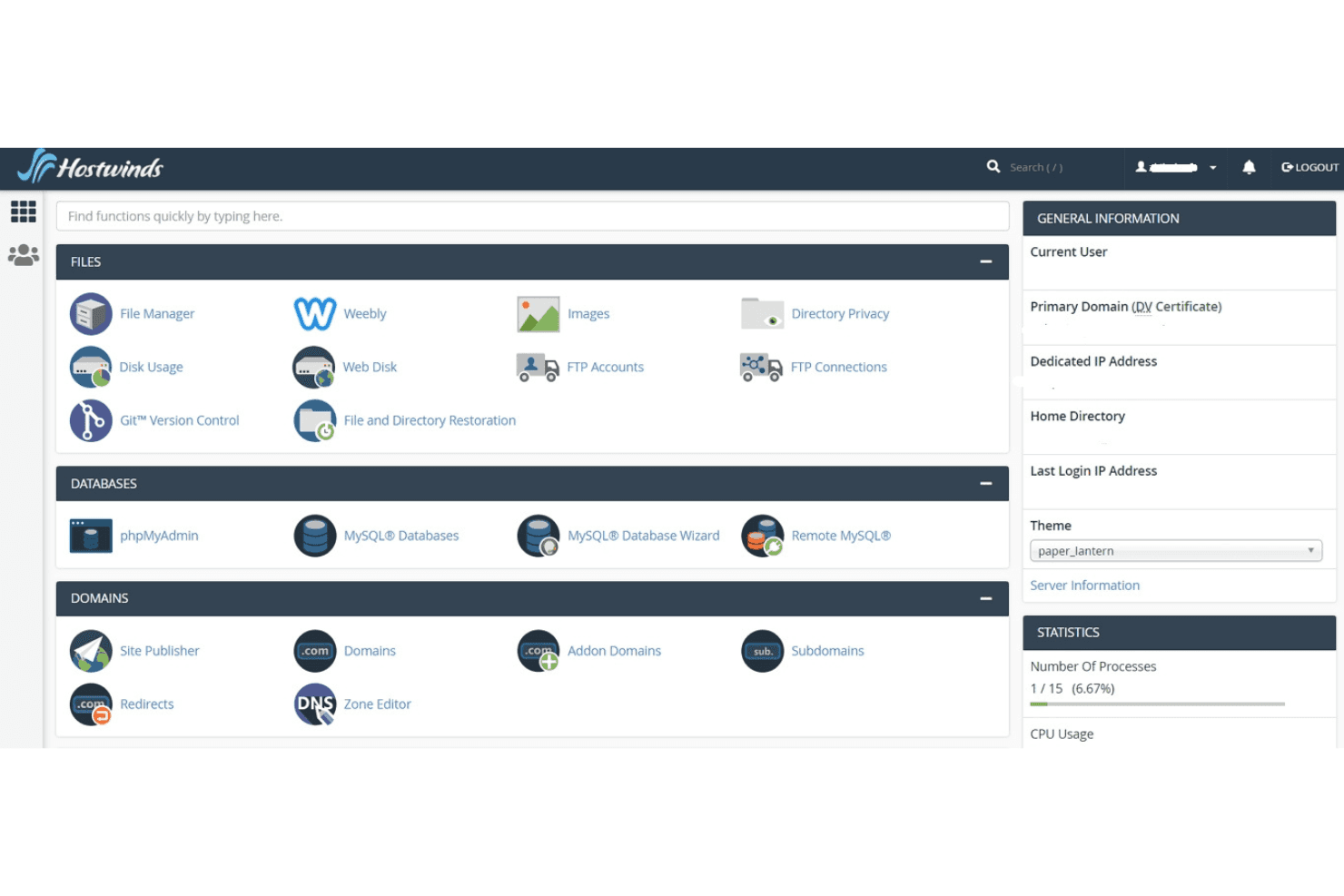Click the Domains .com icon
This screenshot has width=1344, height=896.
pos(315,651)
